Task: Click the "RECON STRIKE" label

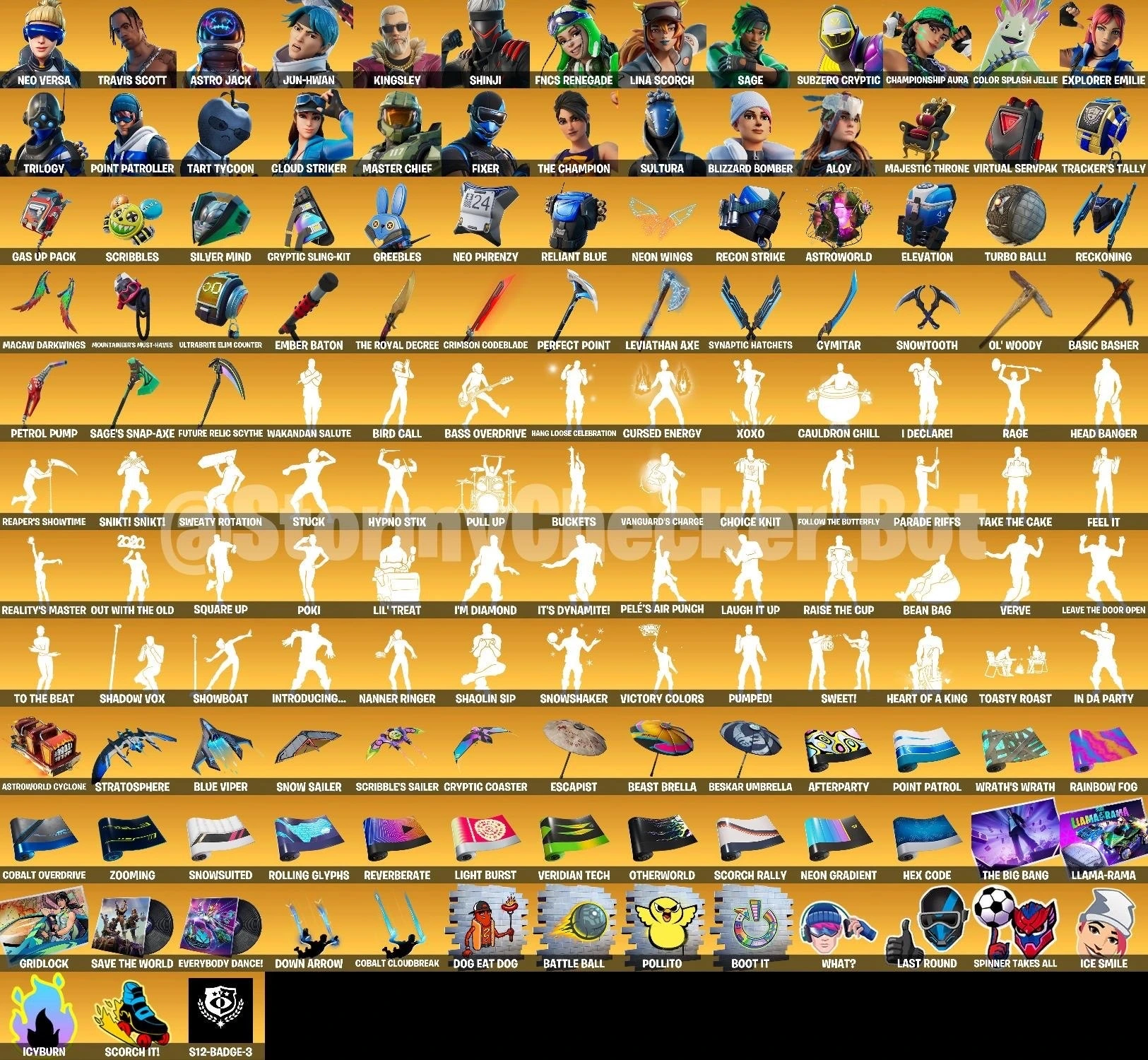Action: (x=750, y=257)
